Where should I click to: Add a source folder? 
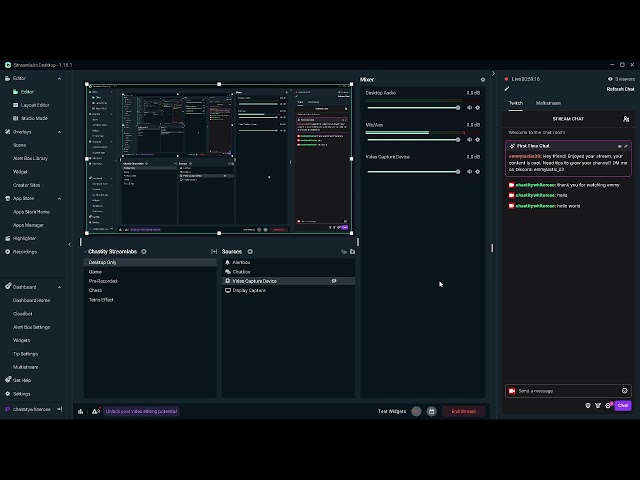coord(352,251)
